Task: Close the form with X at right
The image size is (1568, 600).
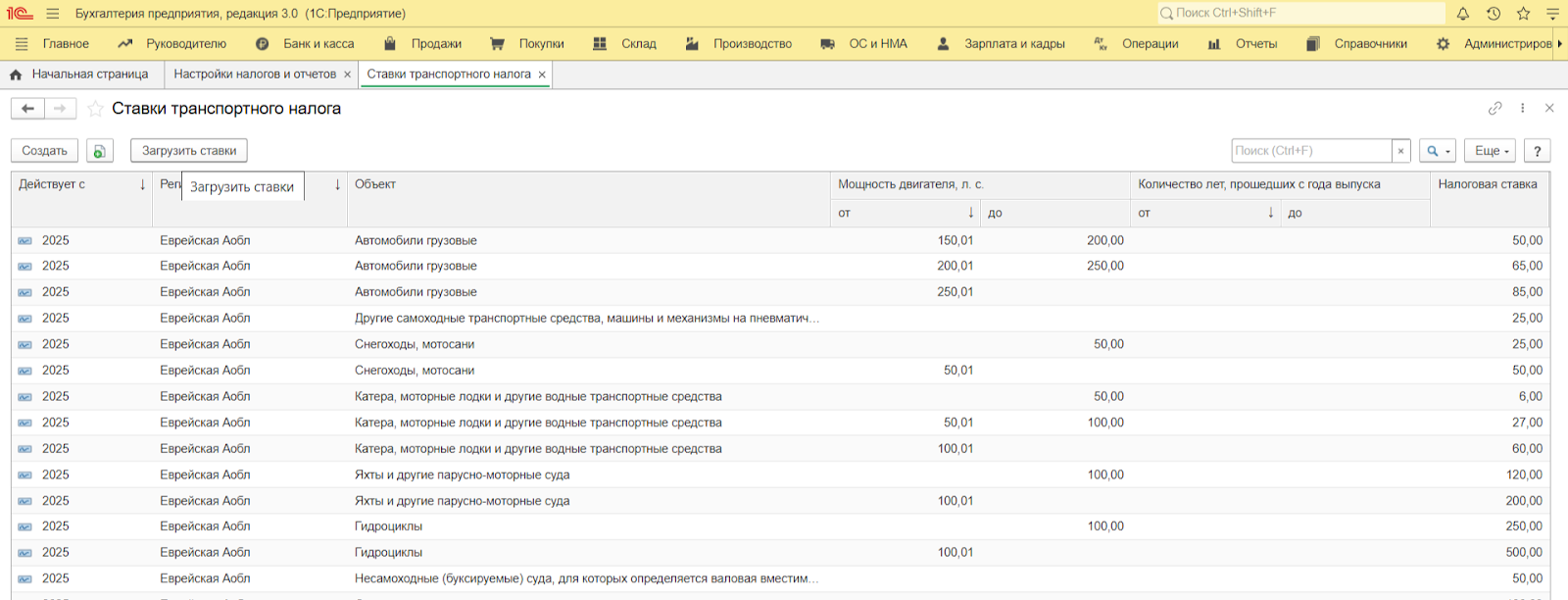Action: (x=1549, y=108)
